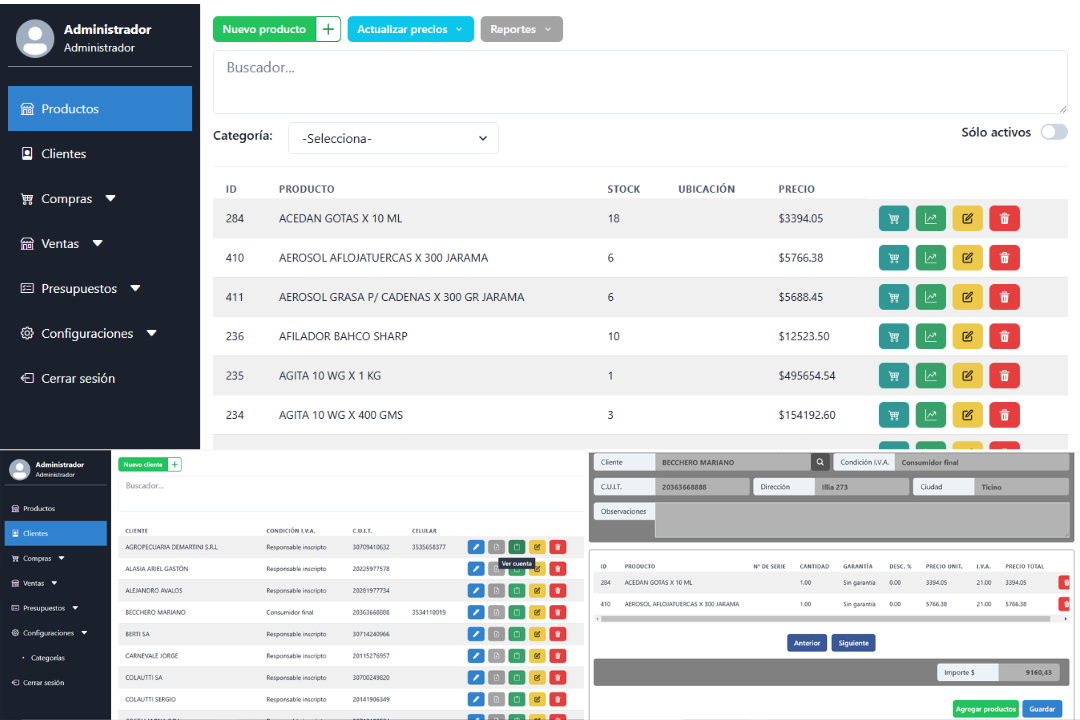Open the Reportes dropdown button
The height and width of the screenshot is (720, 1080).
tap(521, 29)
